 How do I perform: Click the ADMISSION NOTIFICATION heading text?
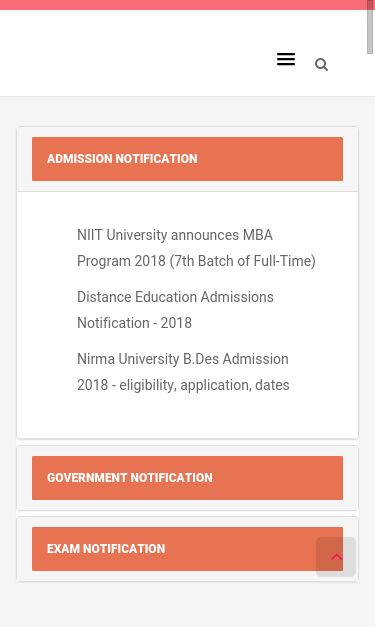(x=122, y=159)
